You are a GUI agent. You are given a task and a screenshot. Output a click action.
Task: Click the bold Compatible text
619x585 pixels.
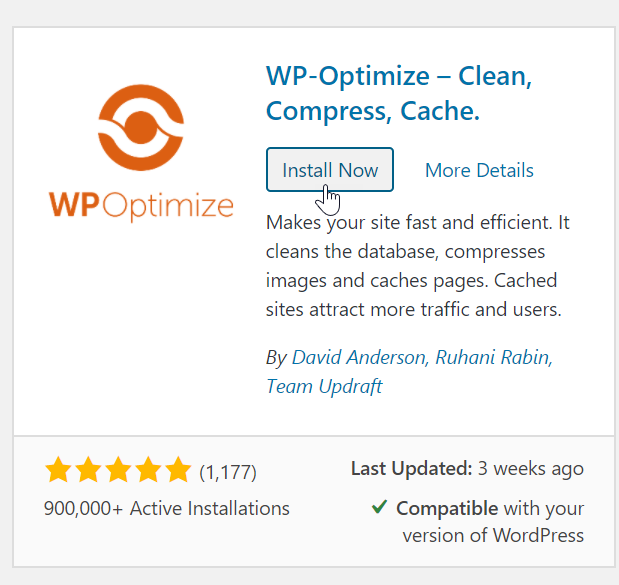tap(447, 508)
